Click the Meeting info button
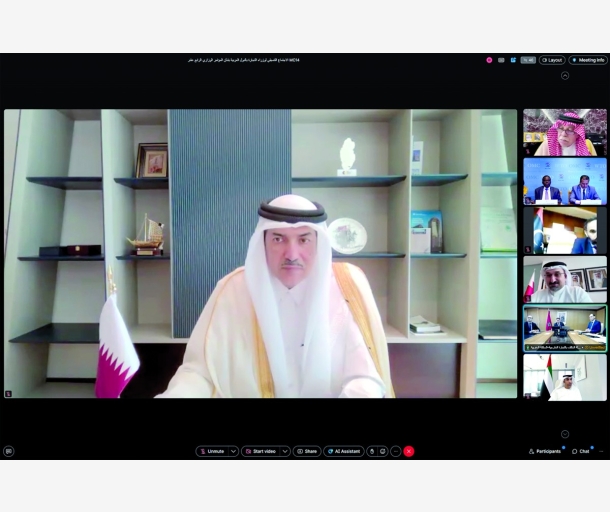610x512 pixels. pos(588,60)
